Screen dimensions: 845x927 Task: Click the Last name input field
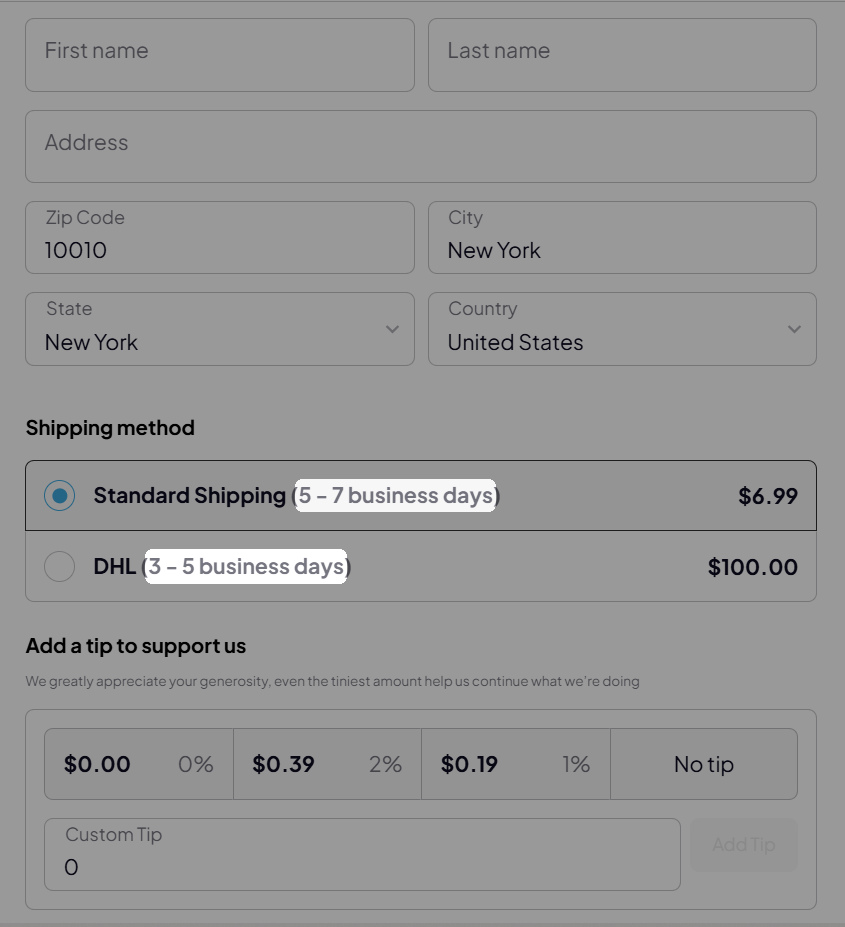[621, 55]
